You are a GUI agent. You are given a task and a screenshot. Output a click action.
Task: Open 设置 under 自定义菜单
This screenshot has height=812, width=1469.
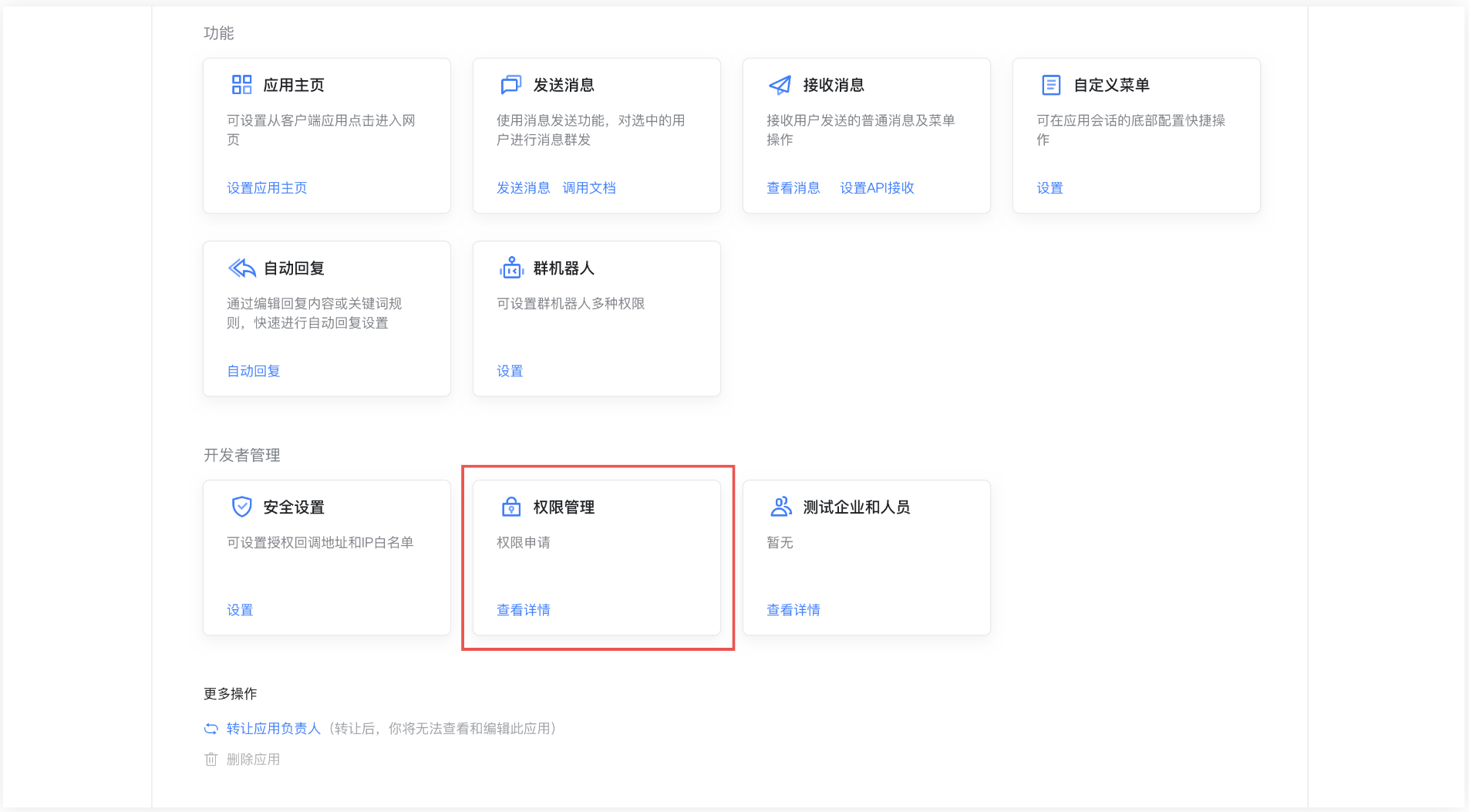tap(1050, 187)
